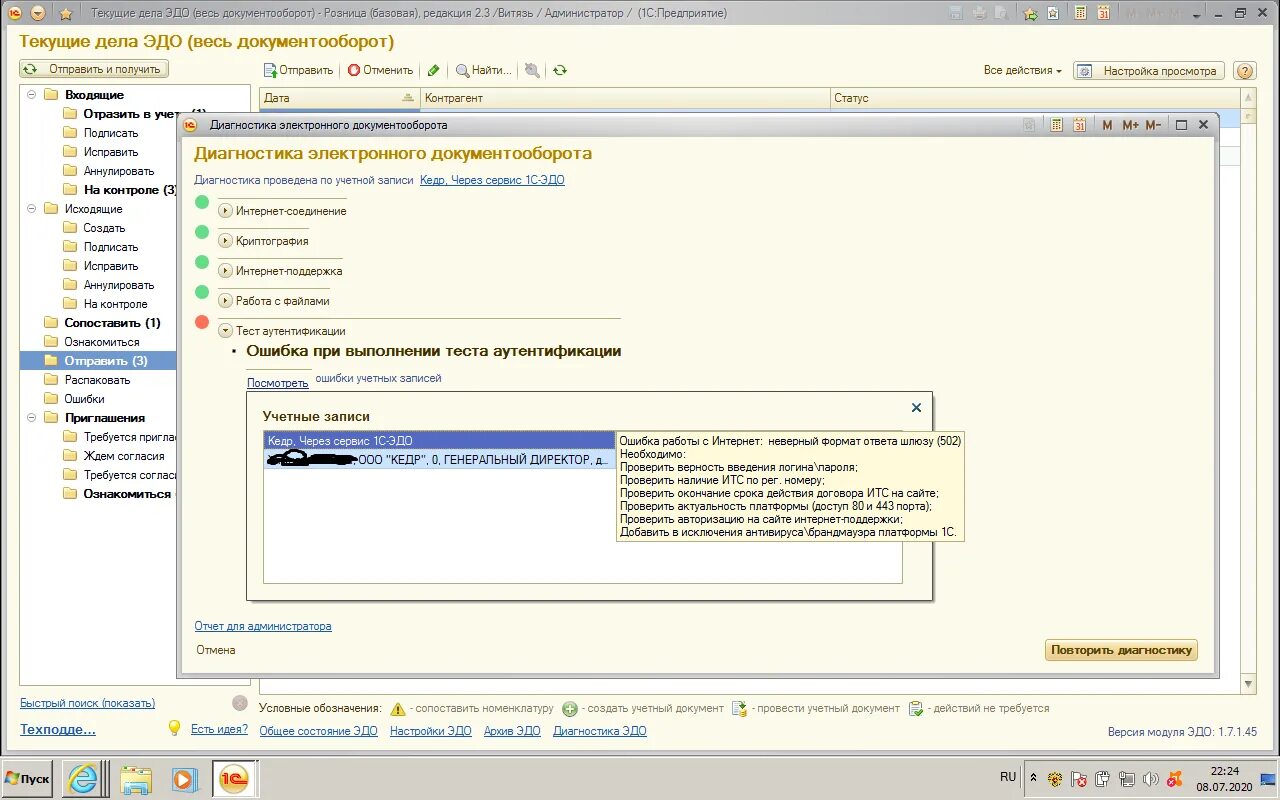Open media player from taskbar

(184, 778)
